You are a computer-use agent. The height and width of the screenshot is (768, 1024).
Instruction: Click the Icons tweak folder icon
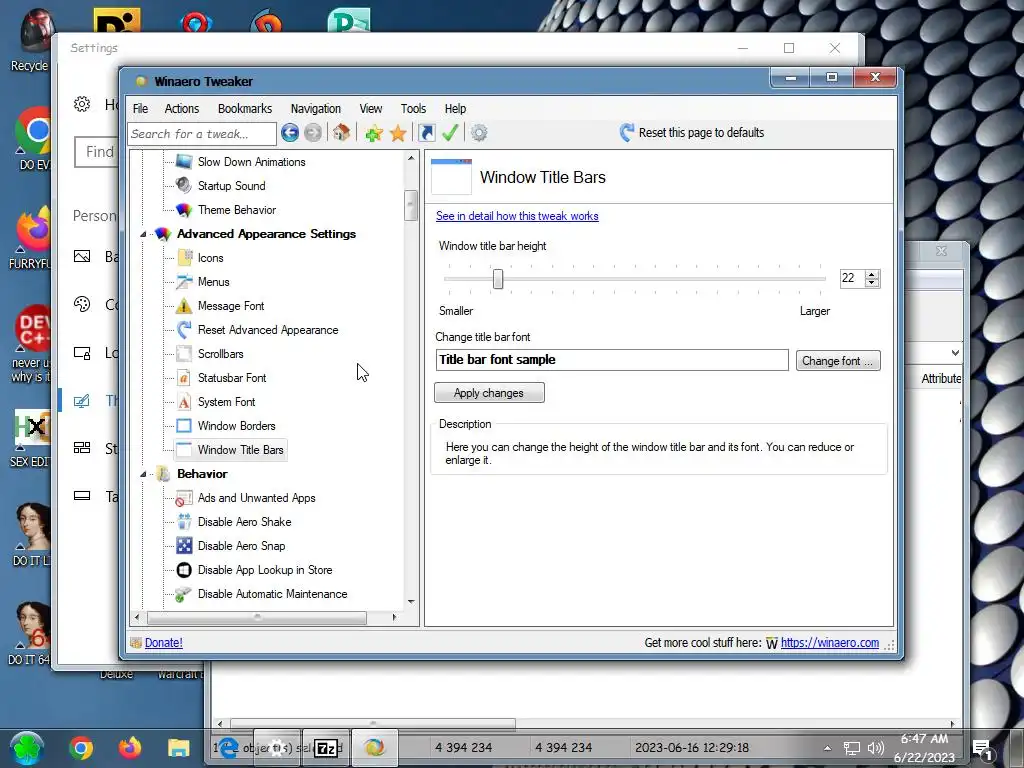click(x=184, y=258)
